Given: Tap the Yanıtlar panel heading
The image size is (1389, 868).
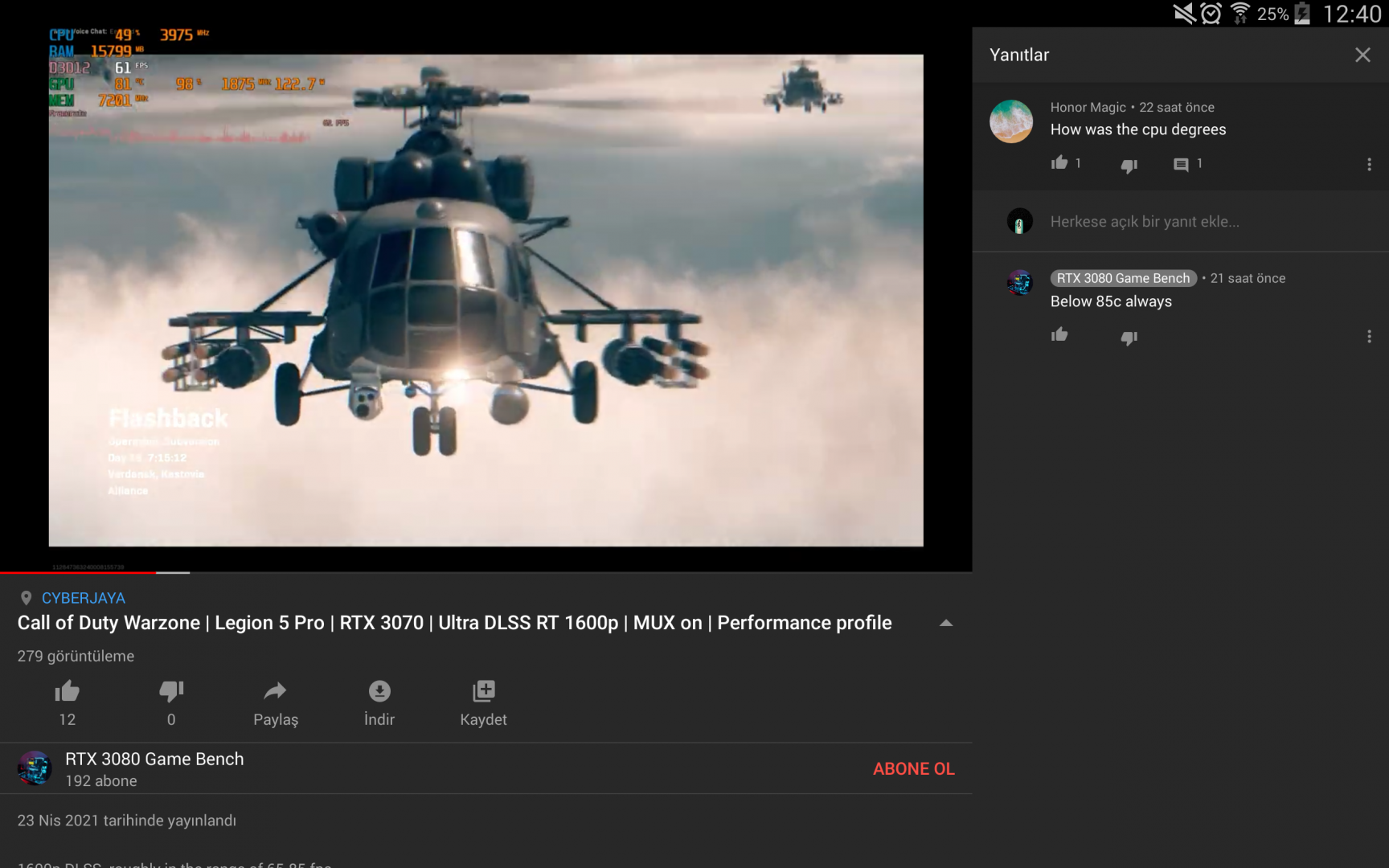Looking at the screenshot, I should click(x=1019, y=55).
